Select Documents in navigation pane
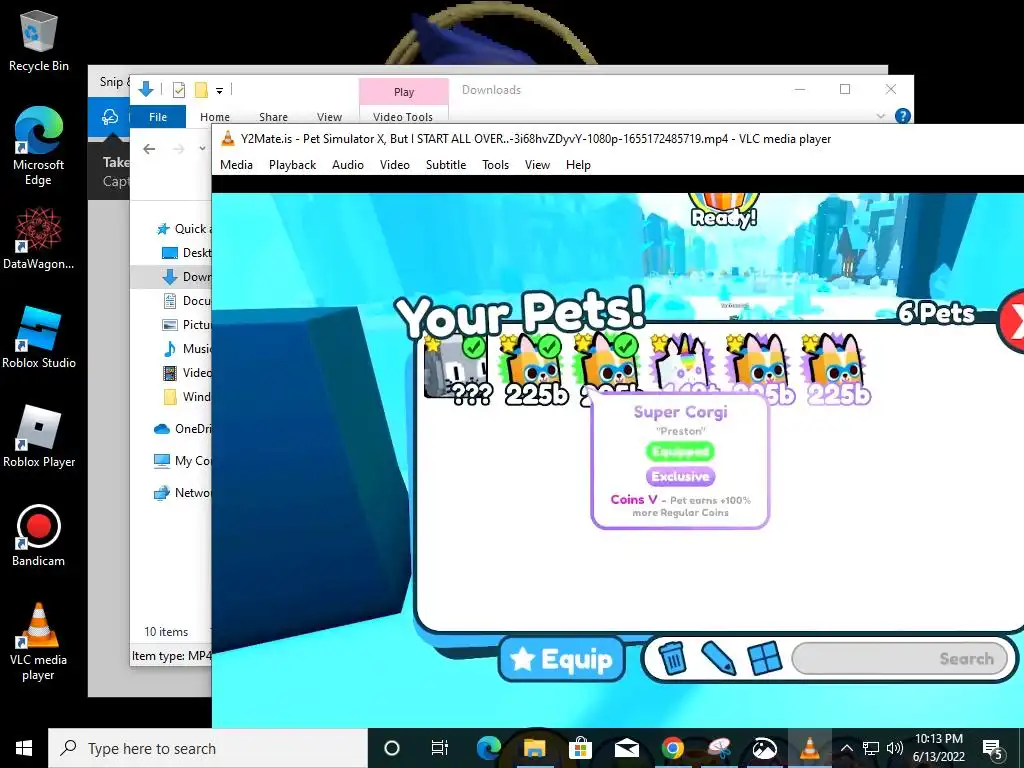The width and height of the screenshot is (1024, 768). [x=186, y=300]
